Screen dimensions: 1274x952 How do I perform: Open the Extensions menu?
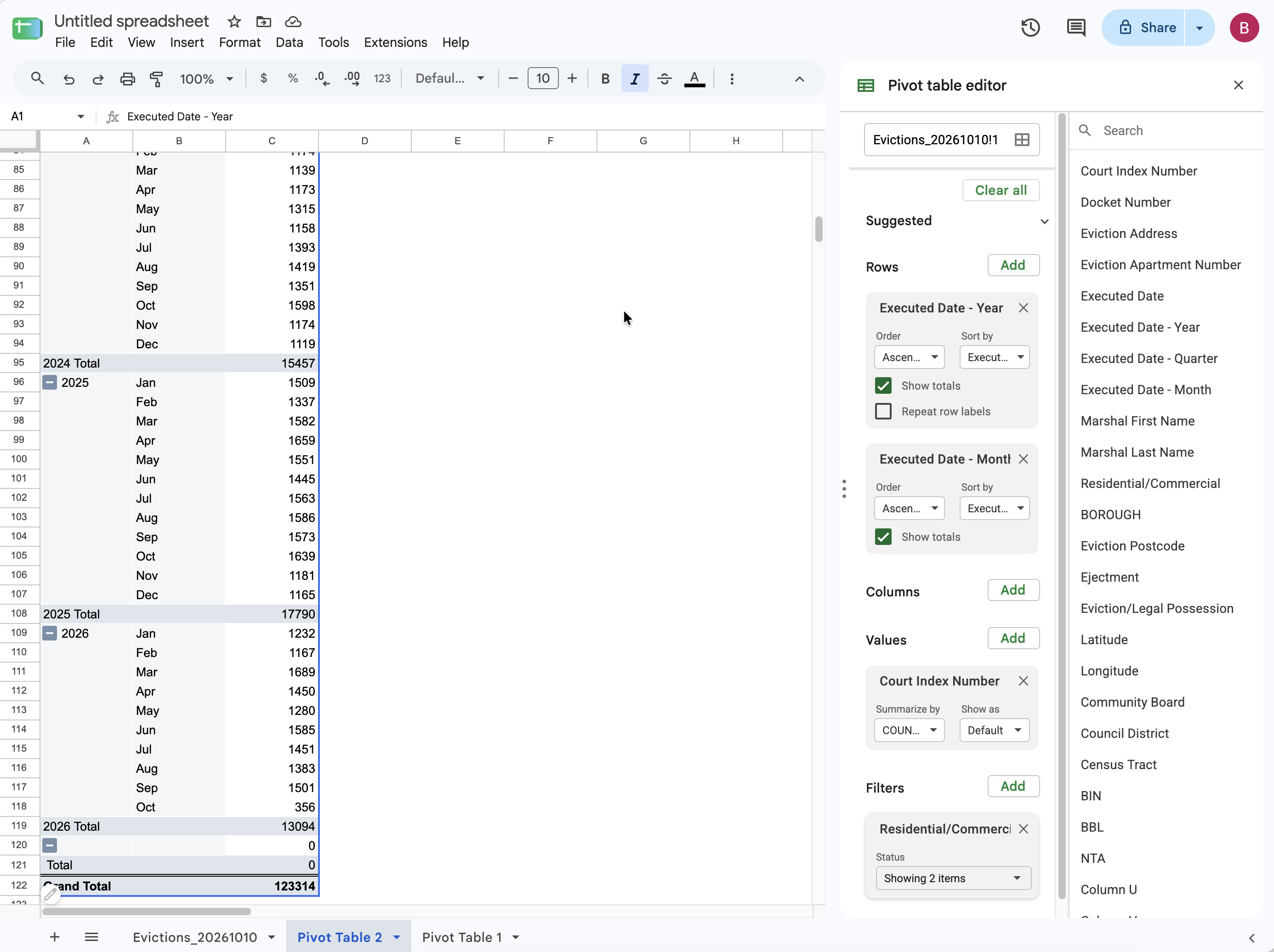point(395,43)
